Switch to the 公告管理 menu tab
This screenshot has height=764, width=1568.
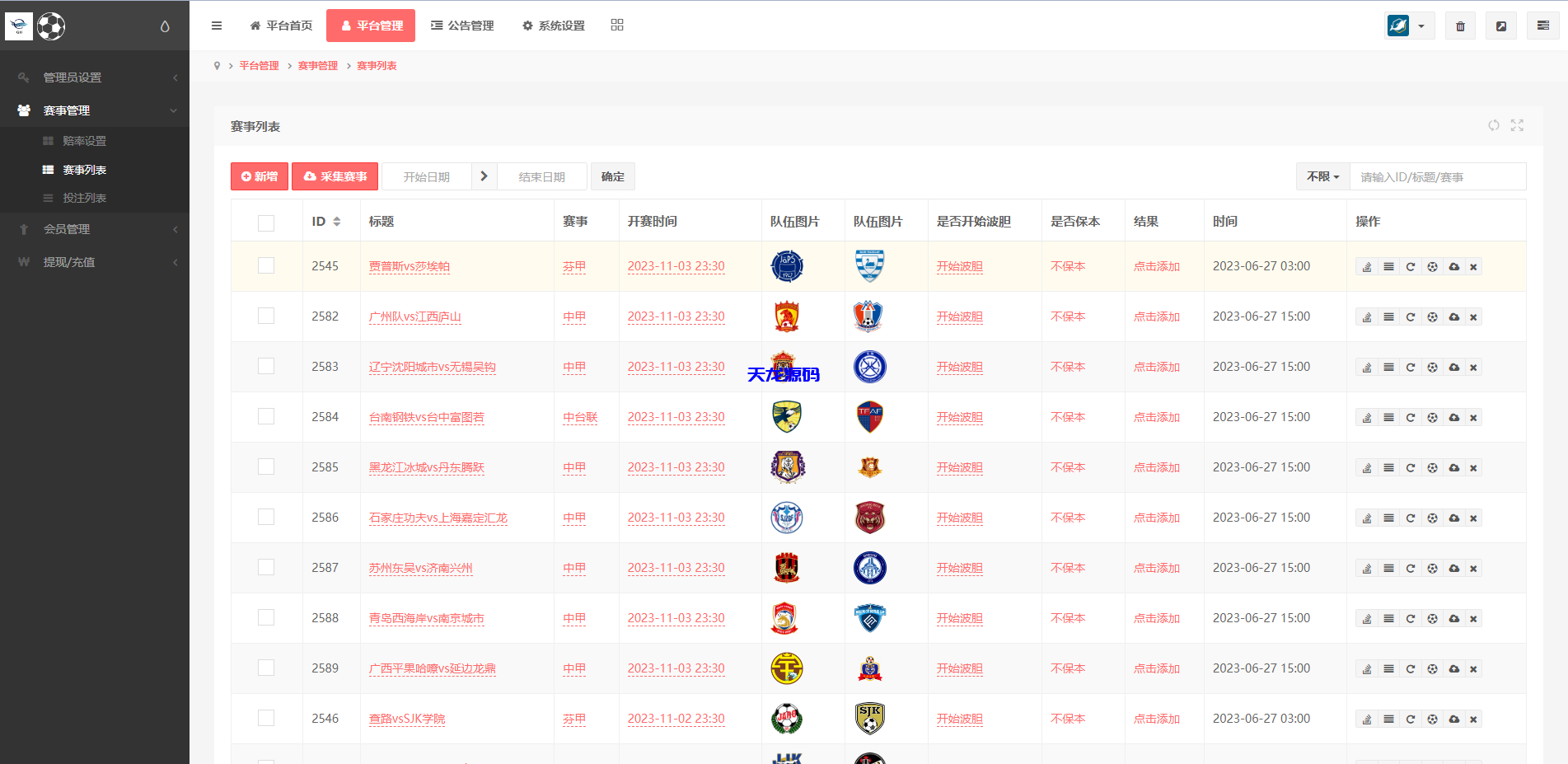[462, 26]
